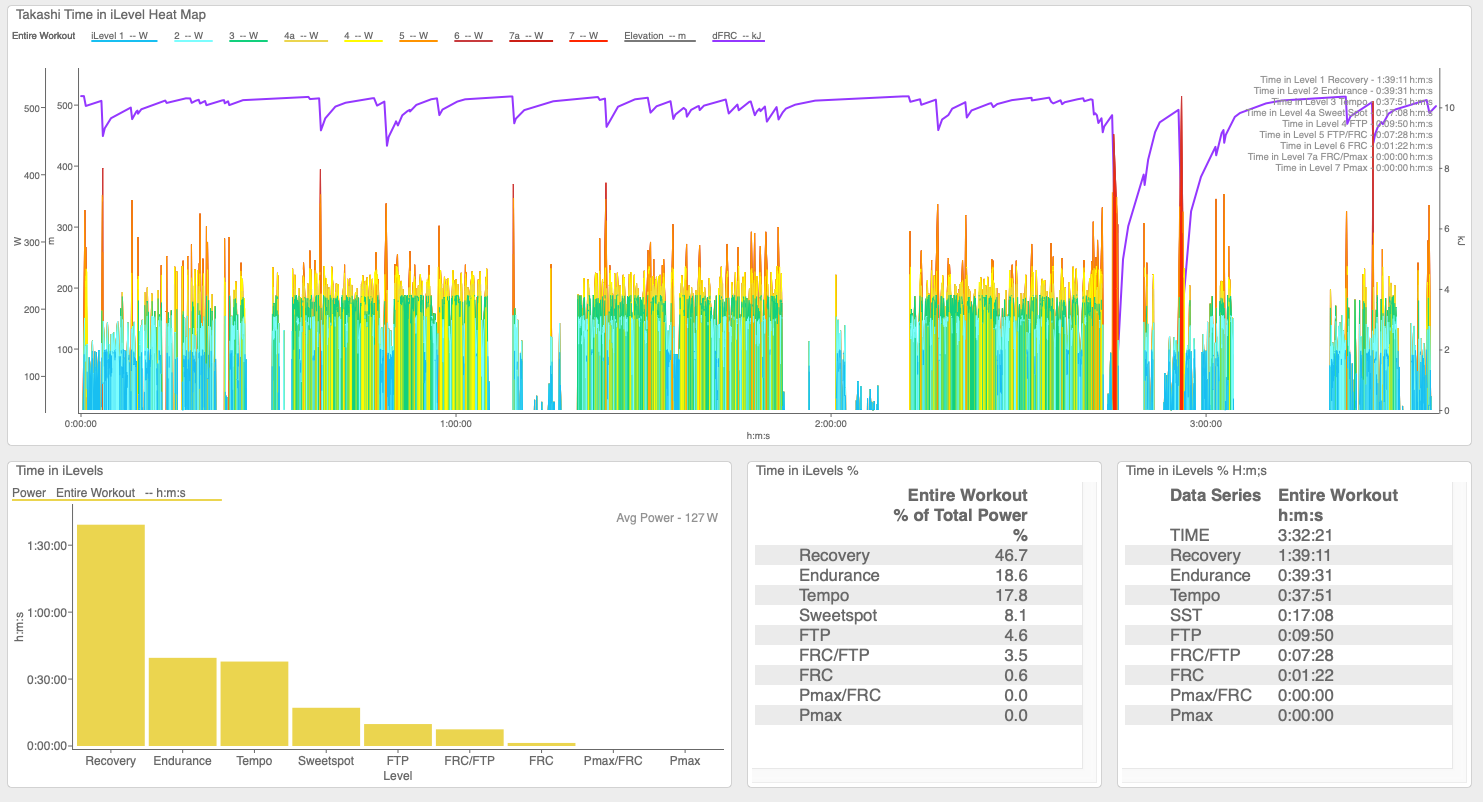Select the Sweetspot 8.1 percent table row
The width and height of the screenshot is (1483, 802).
918,615
